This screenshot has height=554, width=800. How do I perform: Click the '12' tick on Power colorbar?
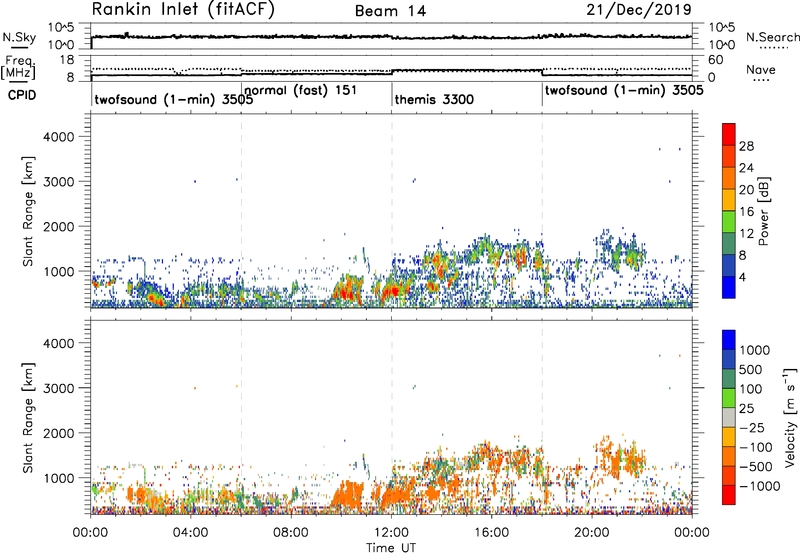[746, 234]
